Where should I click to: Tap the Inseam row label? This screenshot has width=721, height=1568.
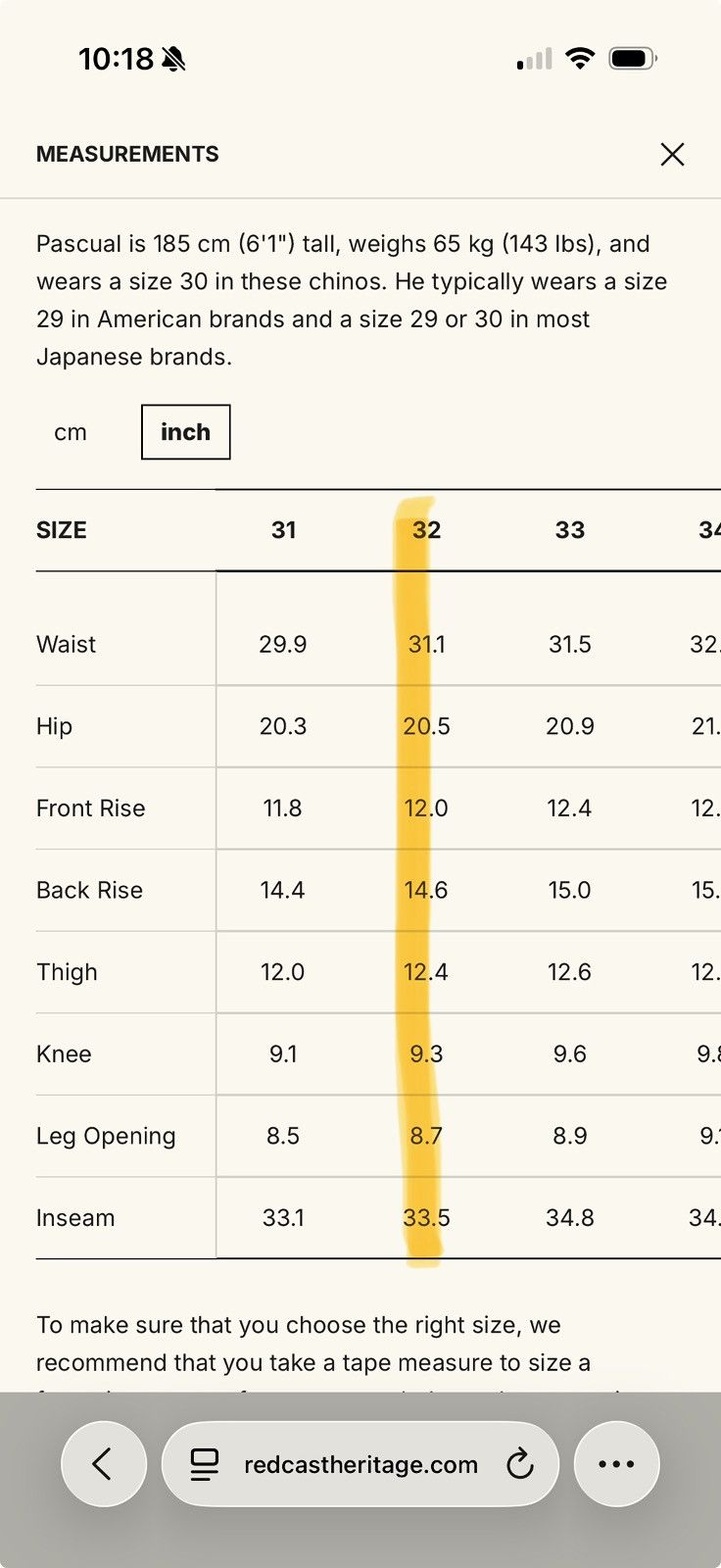[75, 1218]
